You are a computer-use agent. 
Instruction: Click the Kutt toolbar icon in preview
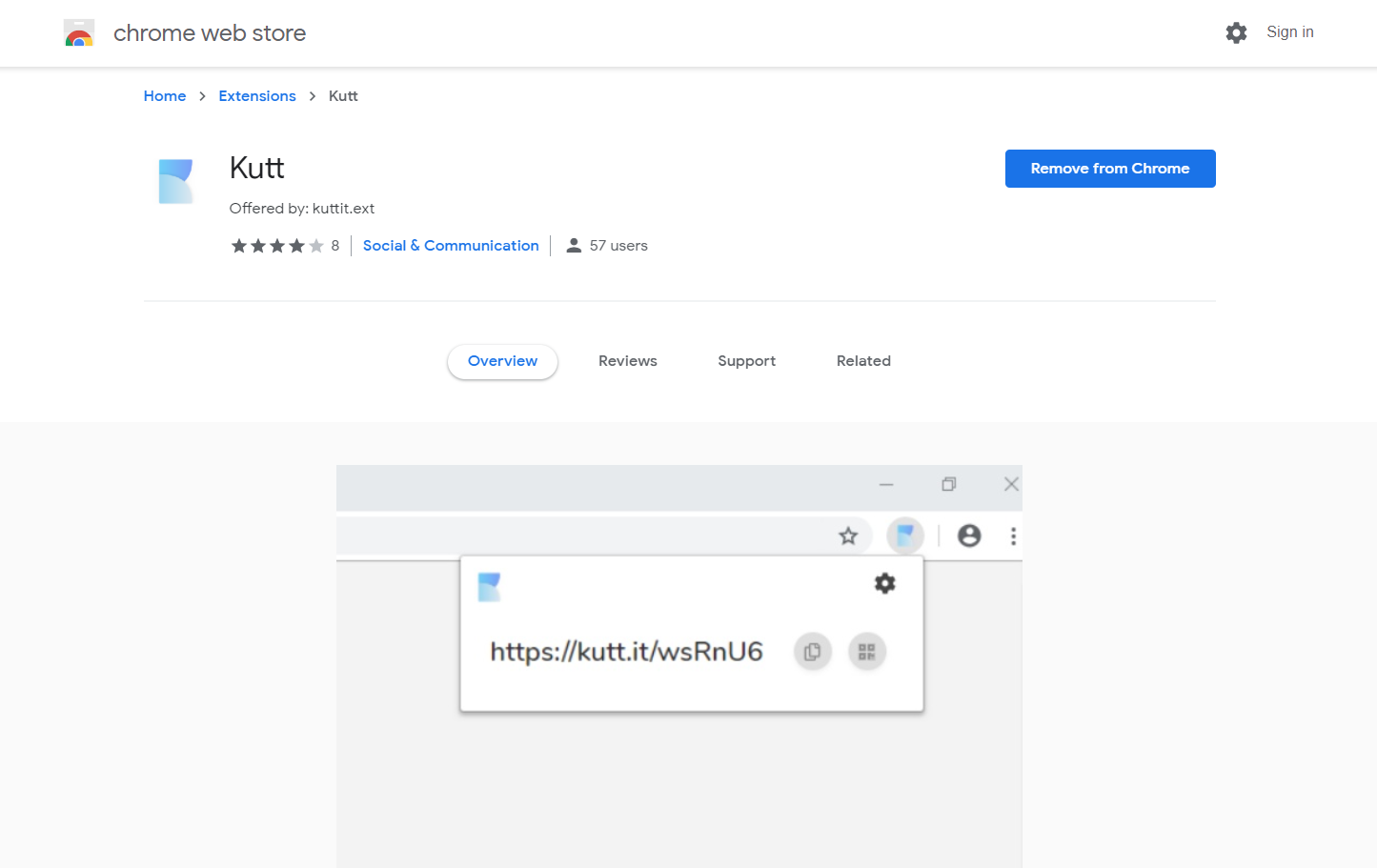tap(905, 535)
